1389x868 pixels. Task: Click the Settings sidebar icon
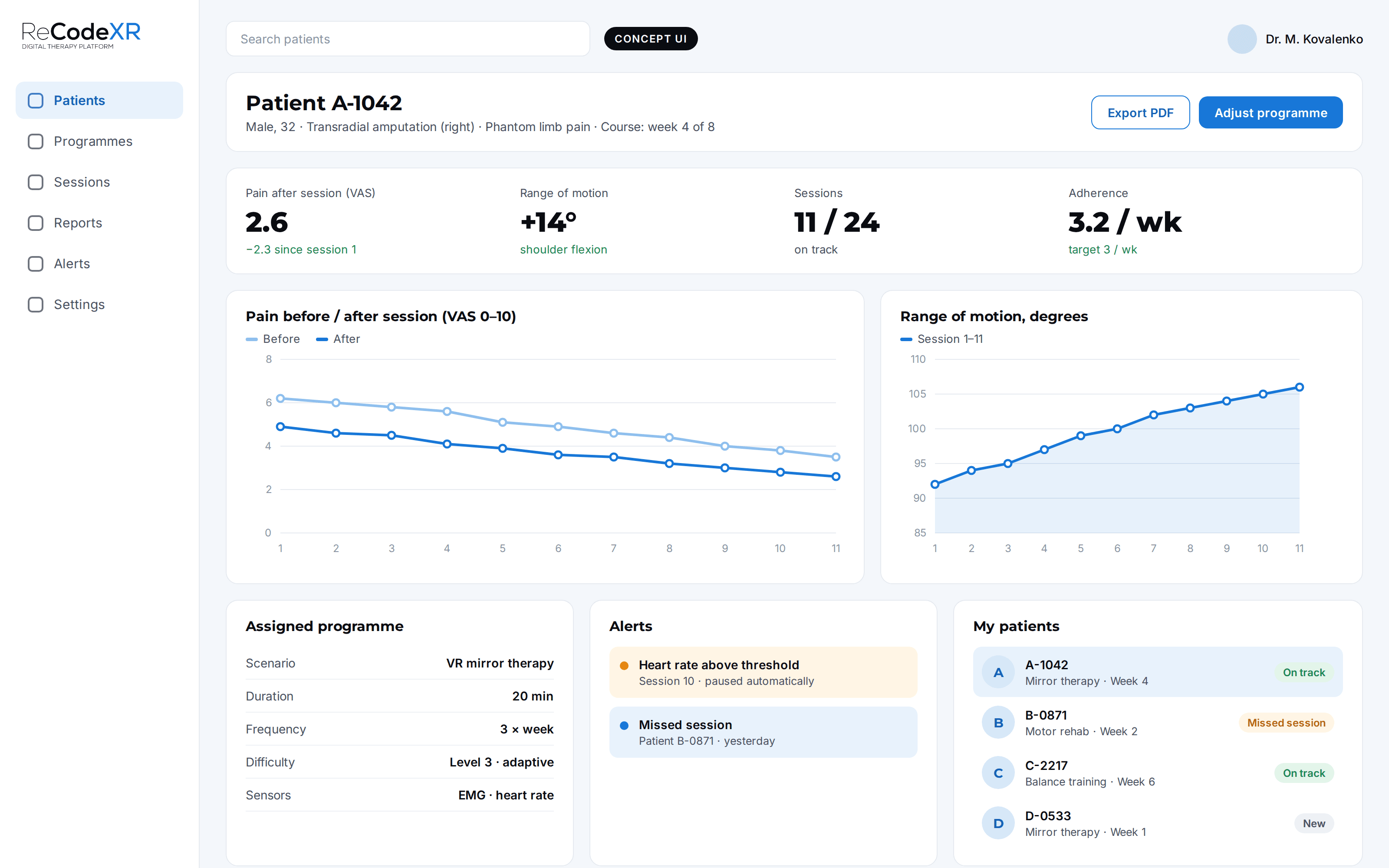(36, 304)
